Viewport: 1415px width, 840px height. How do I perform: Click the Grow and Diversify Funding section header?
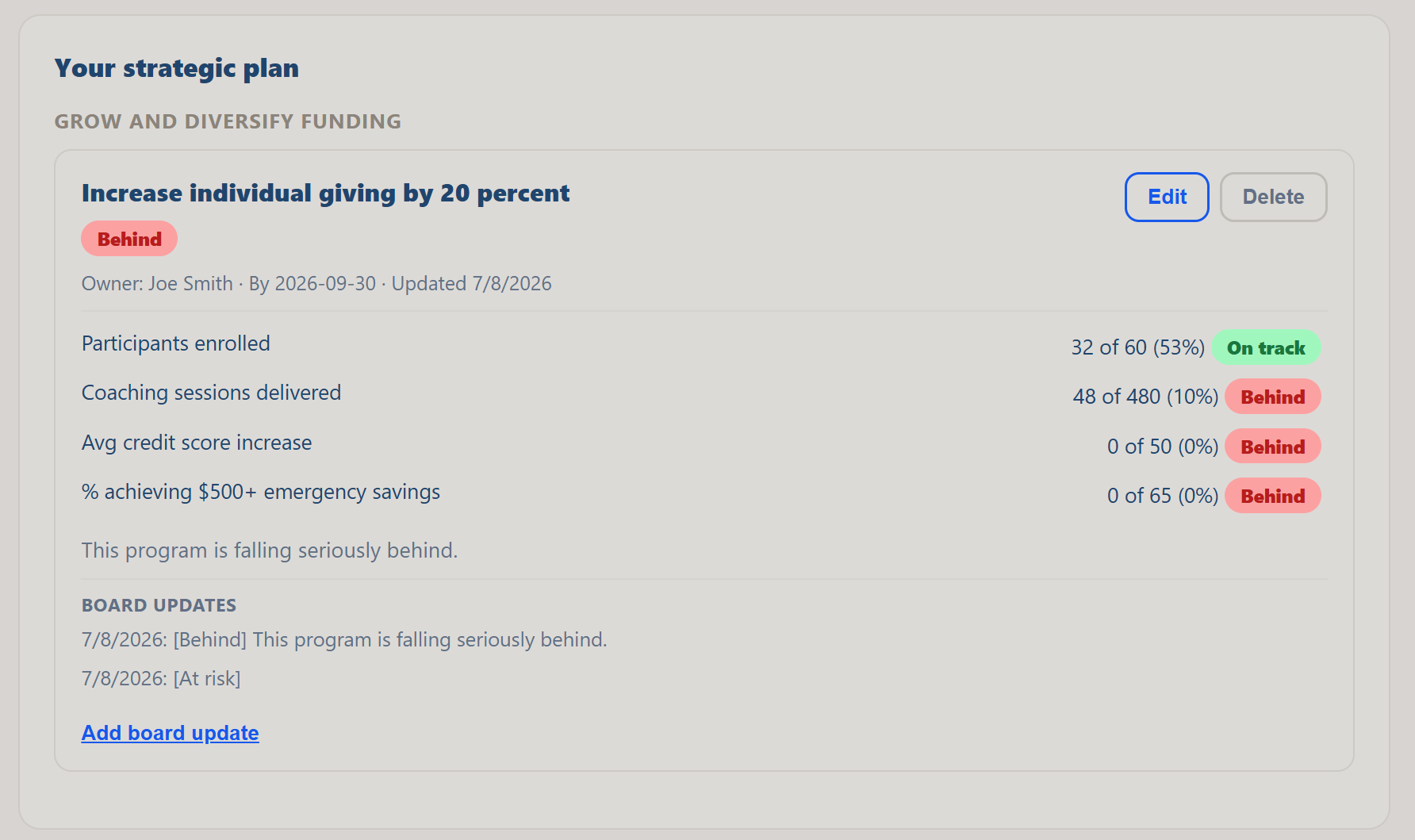[x=228, y=121]
